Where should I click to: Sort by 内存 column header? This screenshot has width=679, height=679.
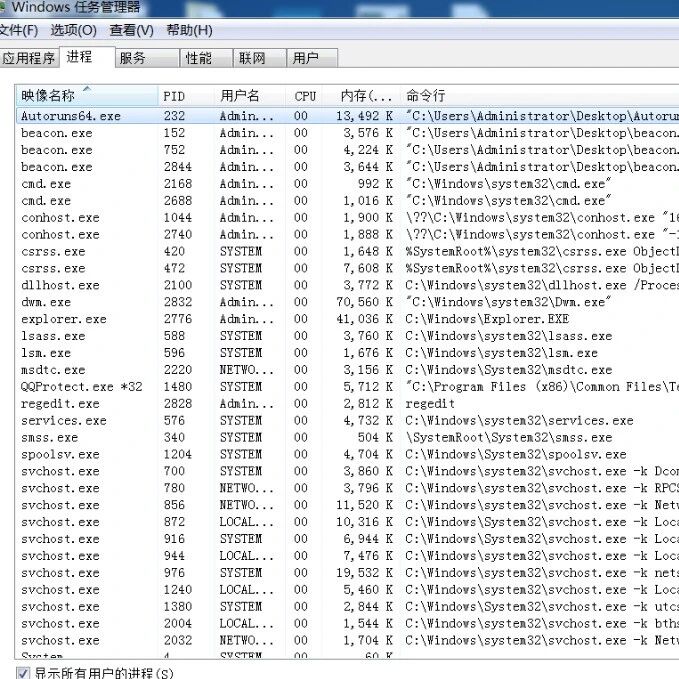pyautogui.click(x=366, y=96)
